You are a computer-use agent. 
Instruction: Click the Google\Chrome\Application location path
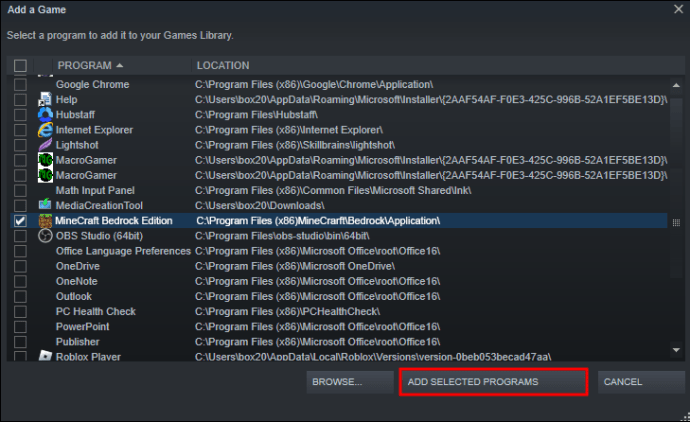pos(314,84)
